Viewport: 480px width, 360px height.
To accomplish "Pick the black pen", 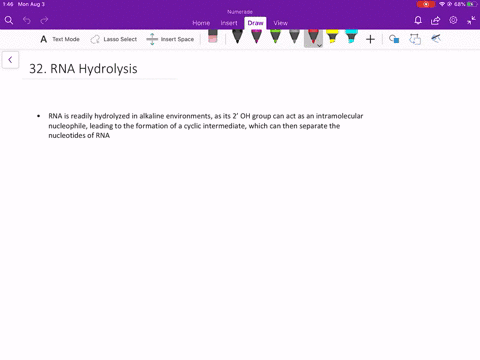I will coord(237,36).
